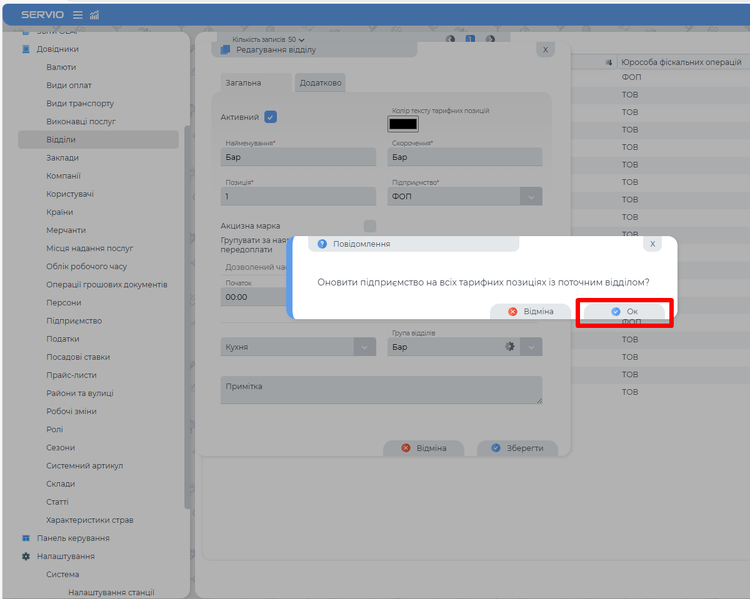Image resolution: width=750 pixels, height=599 pixels.
Task: Click into the Примітка text area
Action: (381, 390)
